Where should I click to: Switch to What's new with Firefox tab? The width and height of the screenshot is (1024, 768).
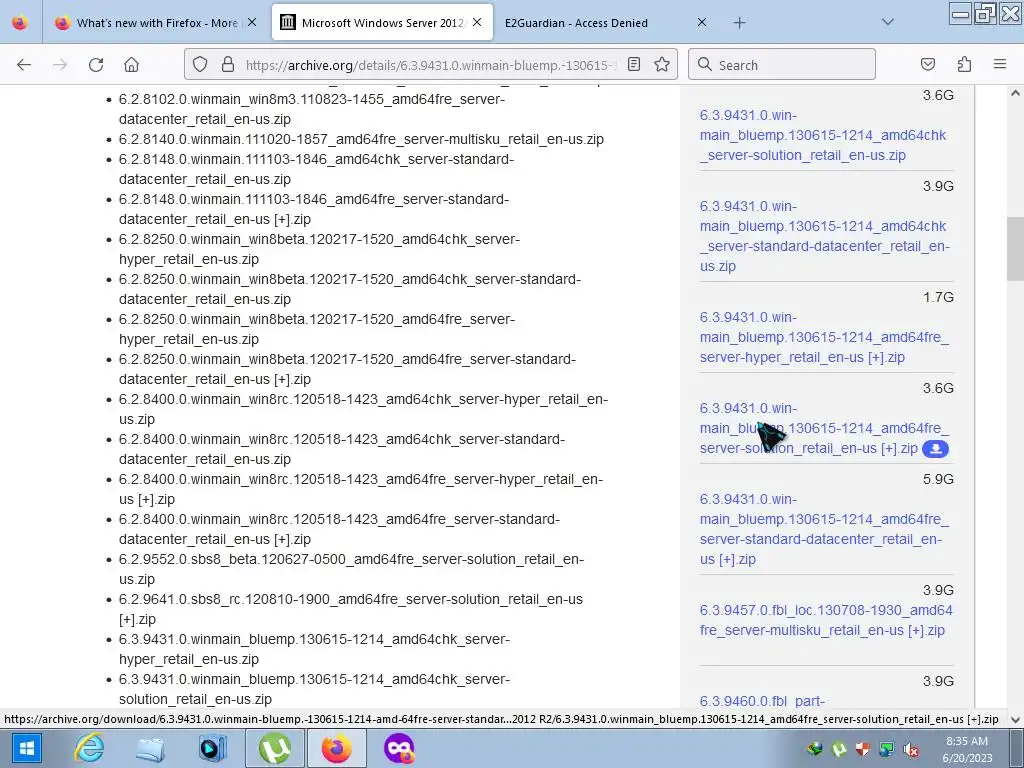[x=155, y=23]
